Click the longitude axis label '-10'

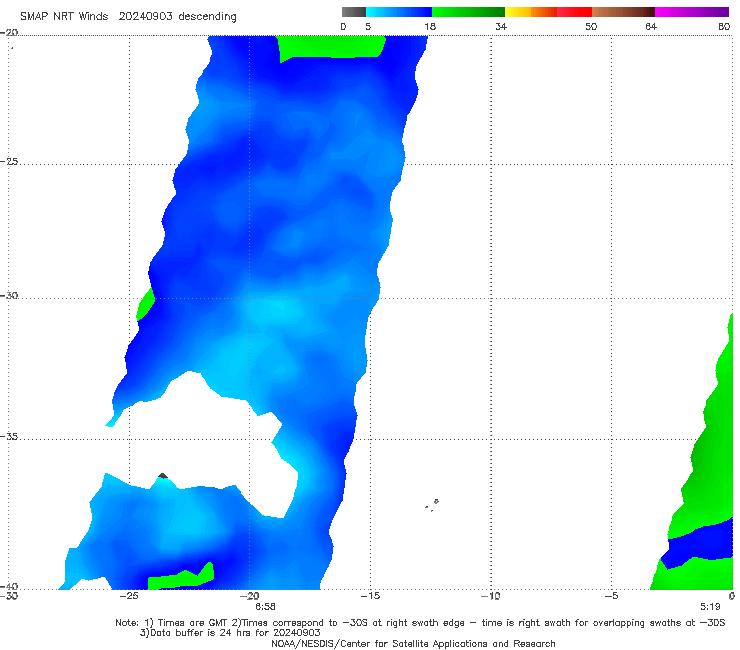point(490,596)
